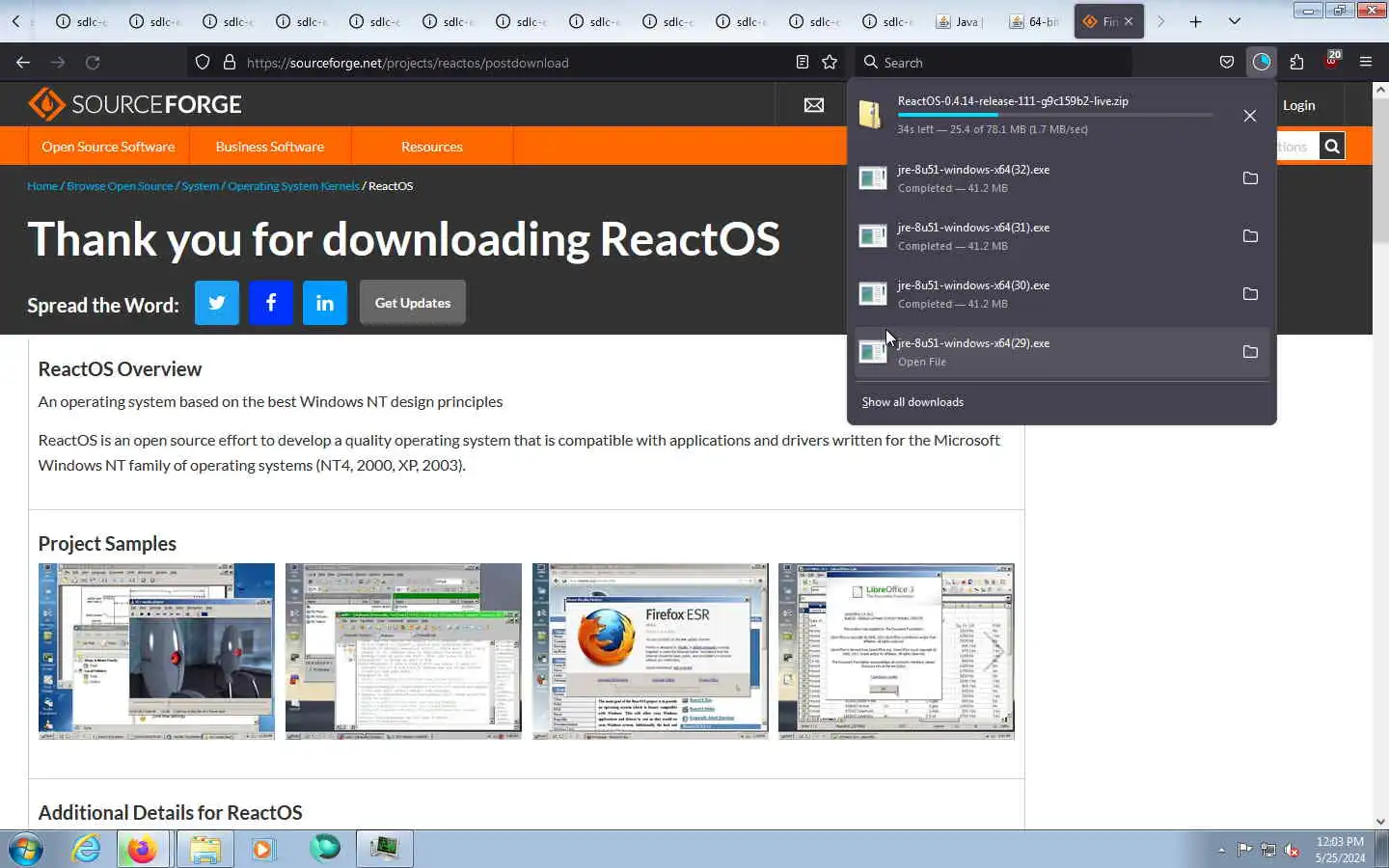Share ReactOS on LinkedIn
This screenshot has height=868, width=1389.
pyautogui.click(x=325, y=303)
